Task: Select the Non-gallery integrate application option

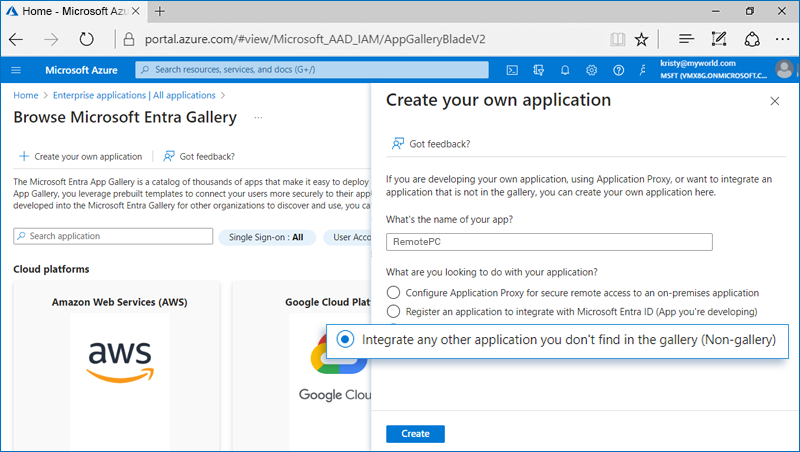Action: [345, 340]
